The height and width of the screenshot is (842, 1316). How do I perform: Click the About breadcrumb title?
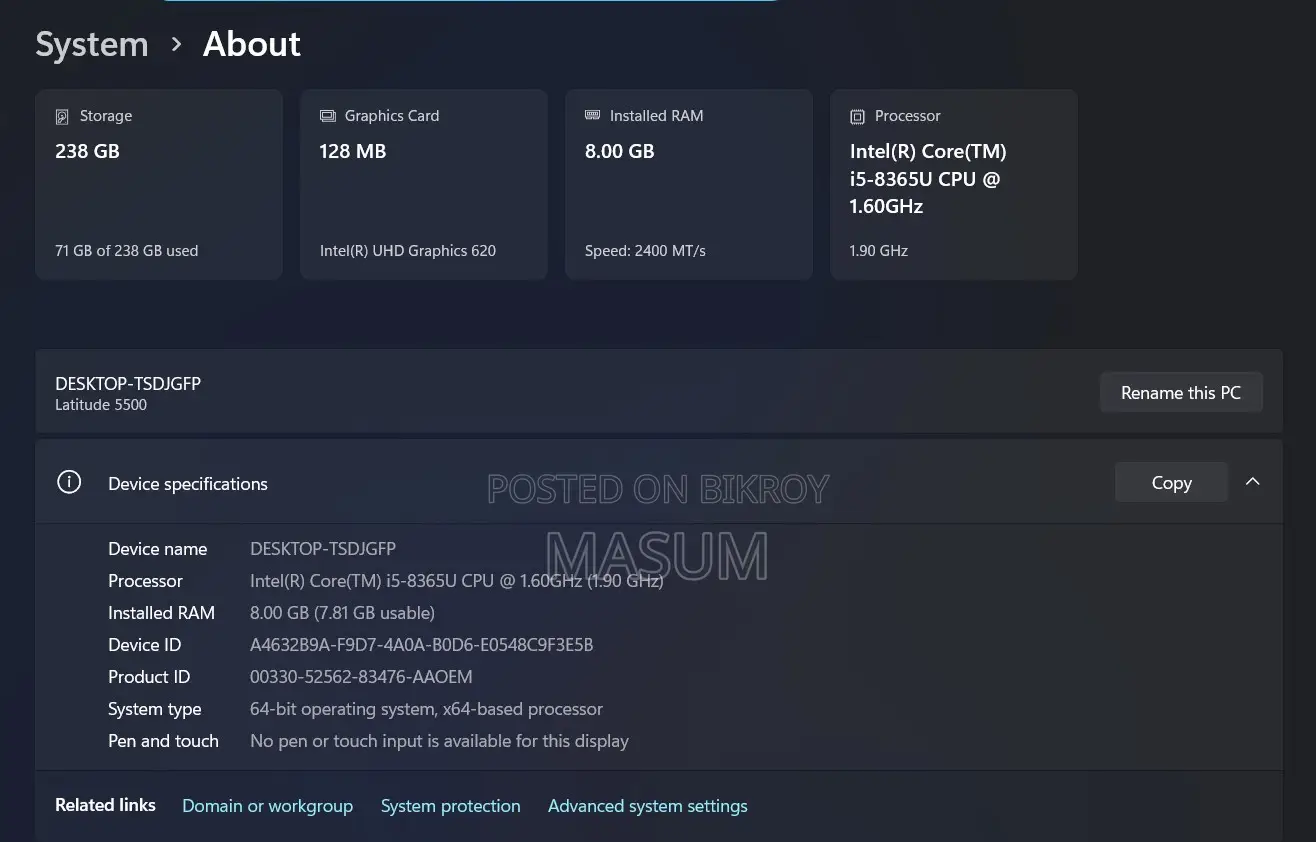(252, 44)
